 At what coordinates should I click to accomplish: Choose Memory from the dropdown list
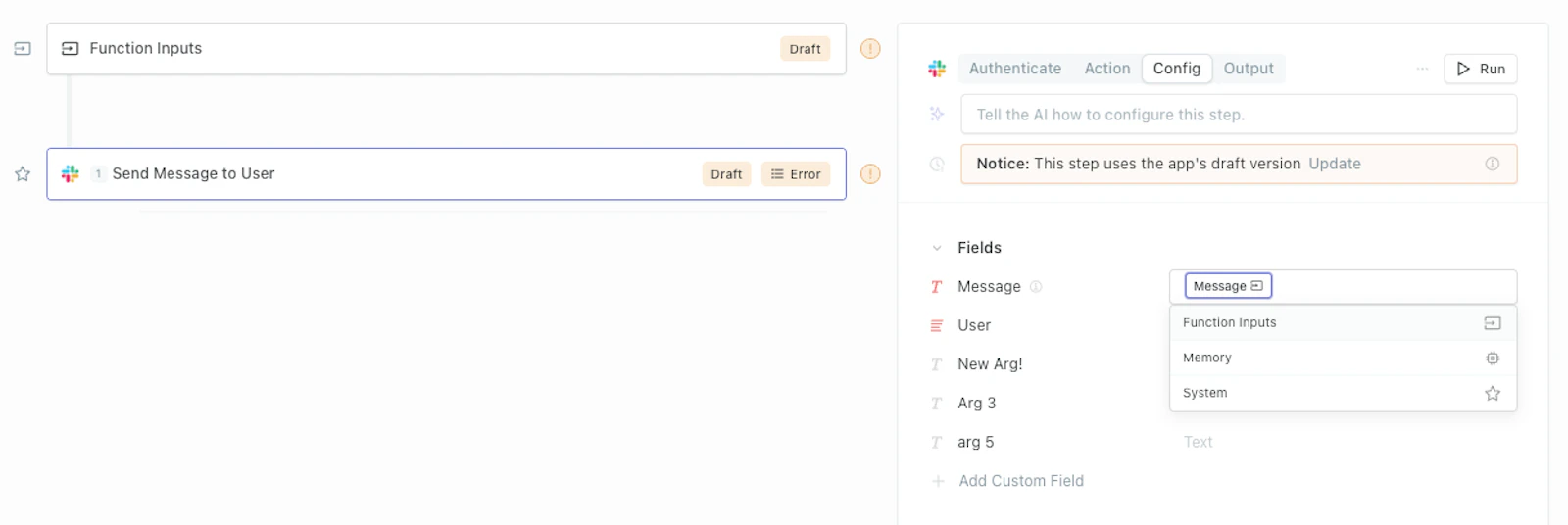tap(1343, 358)
